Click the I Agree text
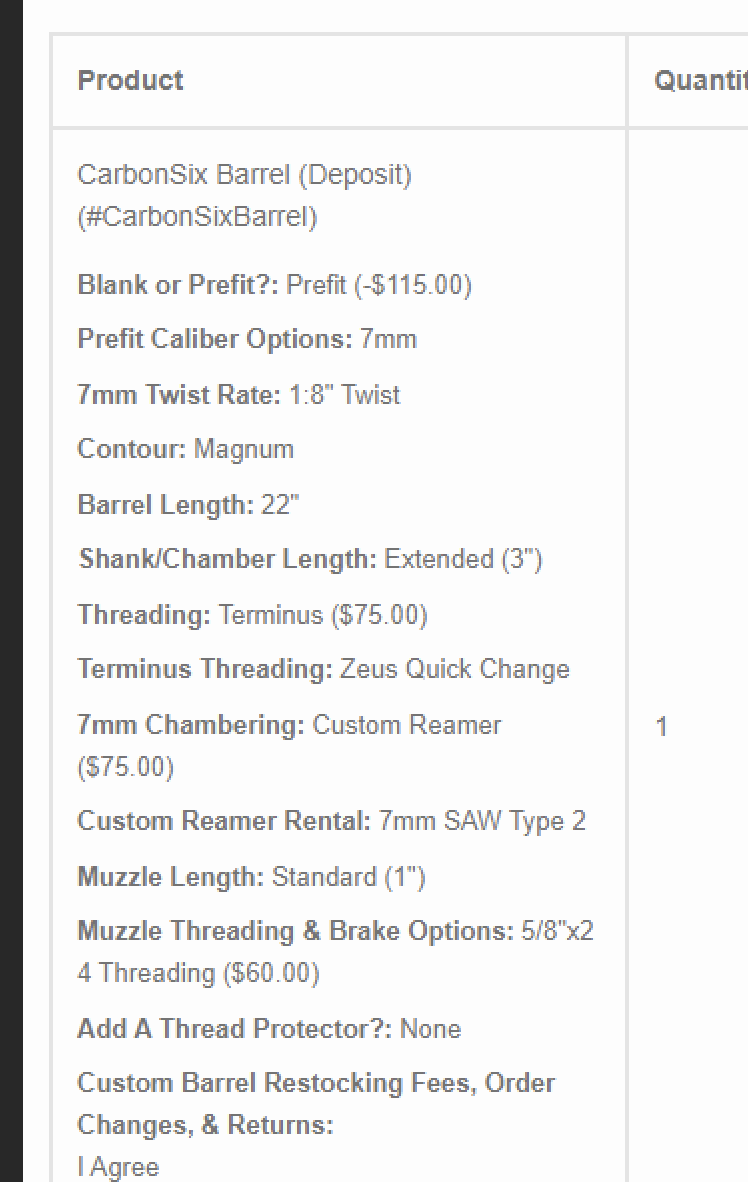This screenshot has height=1182, width=748. pos(118,1167)
